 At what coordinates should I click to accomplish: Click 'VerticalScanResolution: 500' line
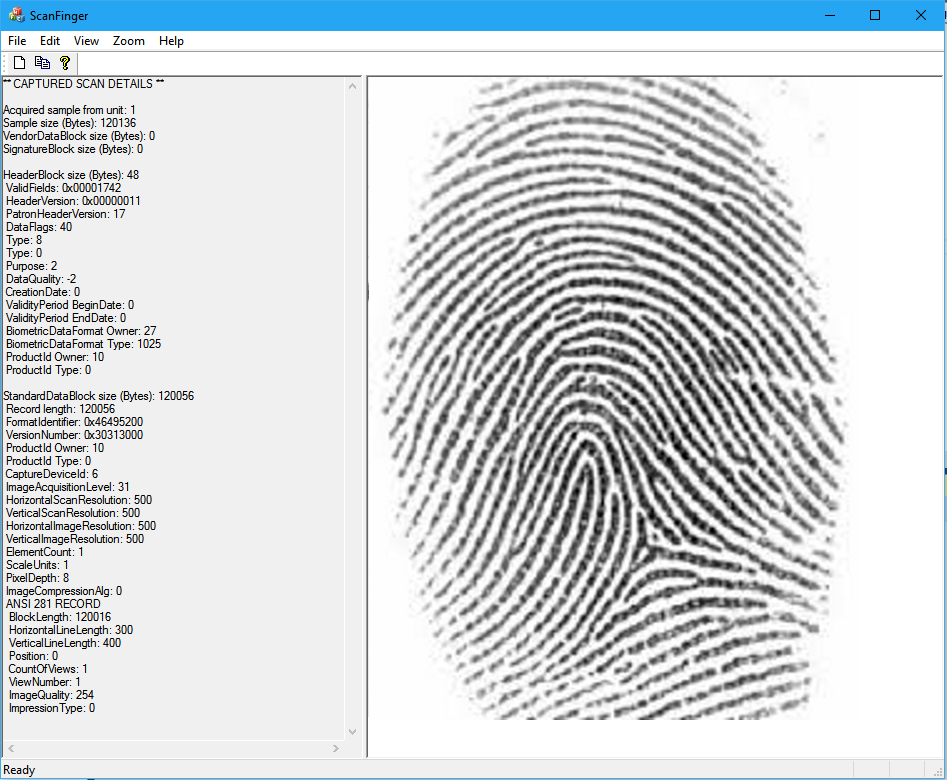[x=73, y=513]
